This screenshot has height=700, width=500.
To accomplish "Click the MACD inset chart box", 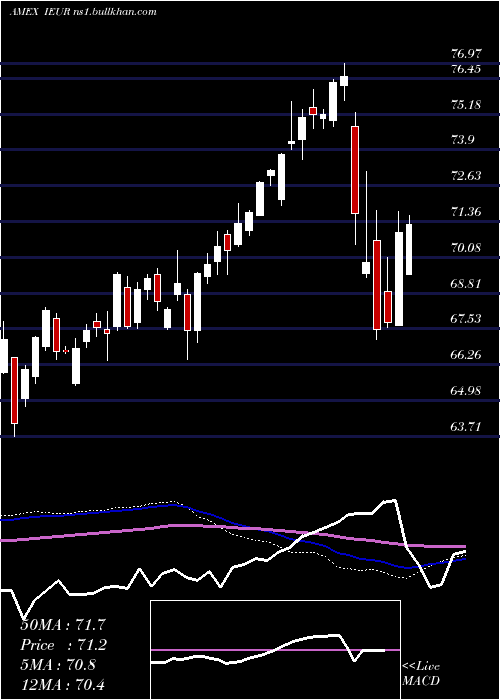I will click(x=275, y=650).
